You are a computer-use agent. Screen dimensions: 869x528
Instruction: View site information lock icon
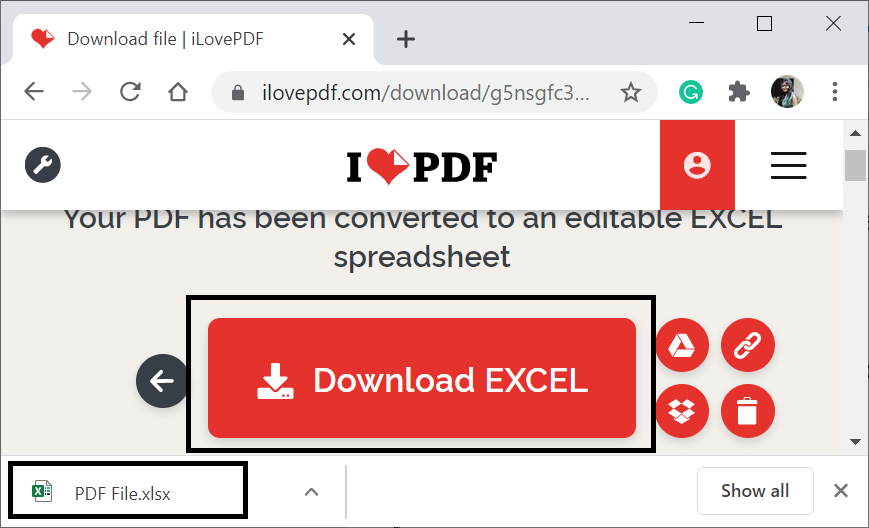[238, 93]
